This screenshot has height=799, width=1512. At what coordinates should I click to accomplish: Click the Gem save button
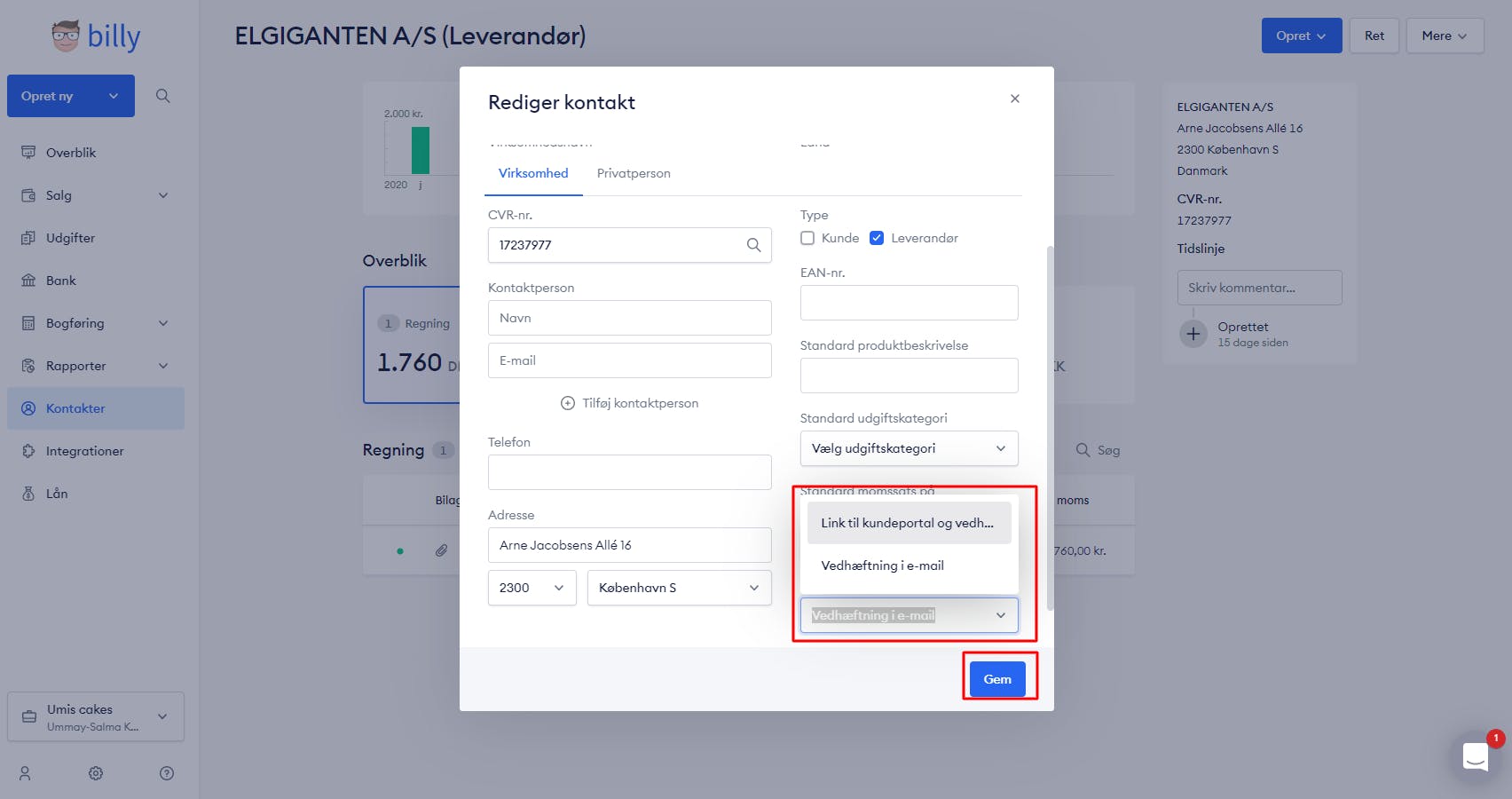997,679
